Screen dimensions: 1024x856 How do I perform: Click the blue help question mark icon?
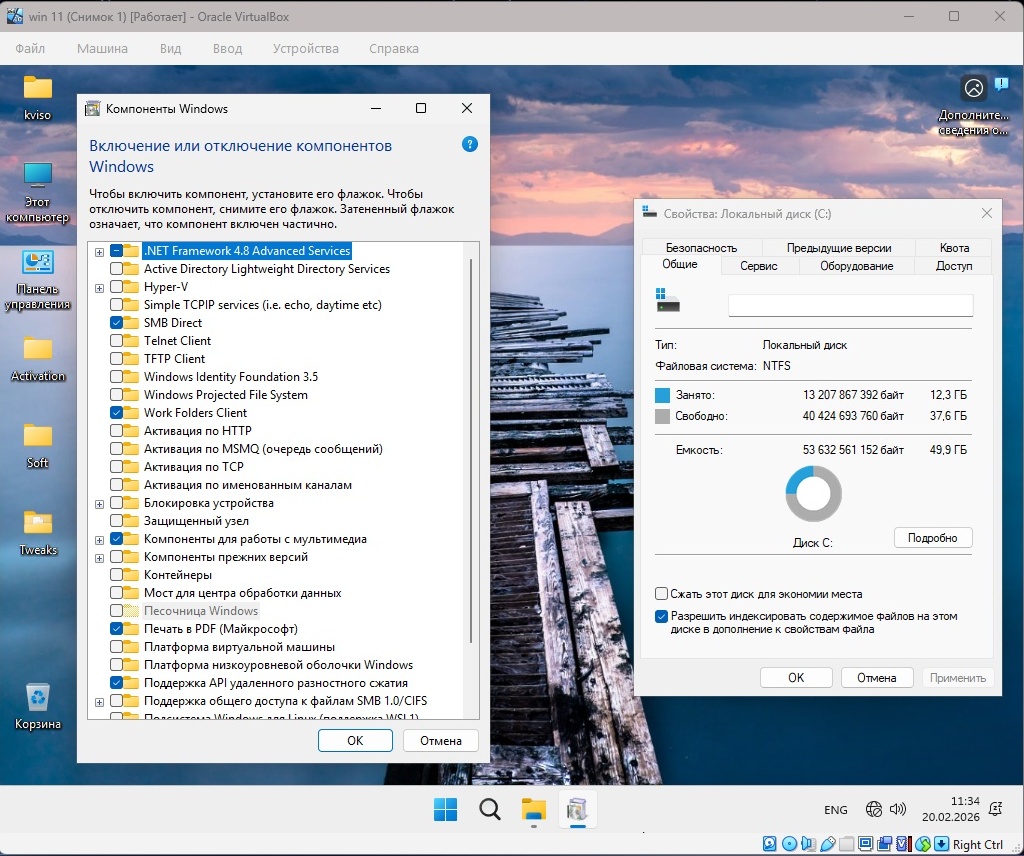(470, 145)
